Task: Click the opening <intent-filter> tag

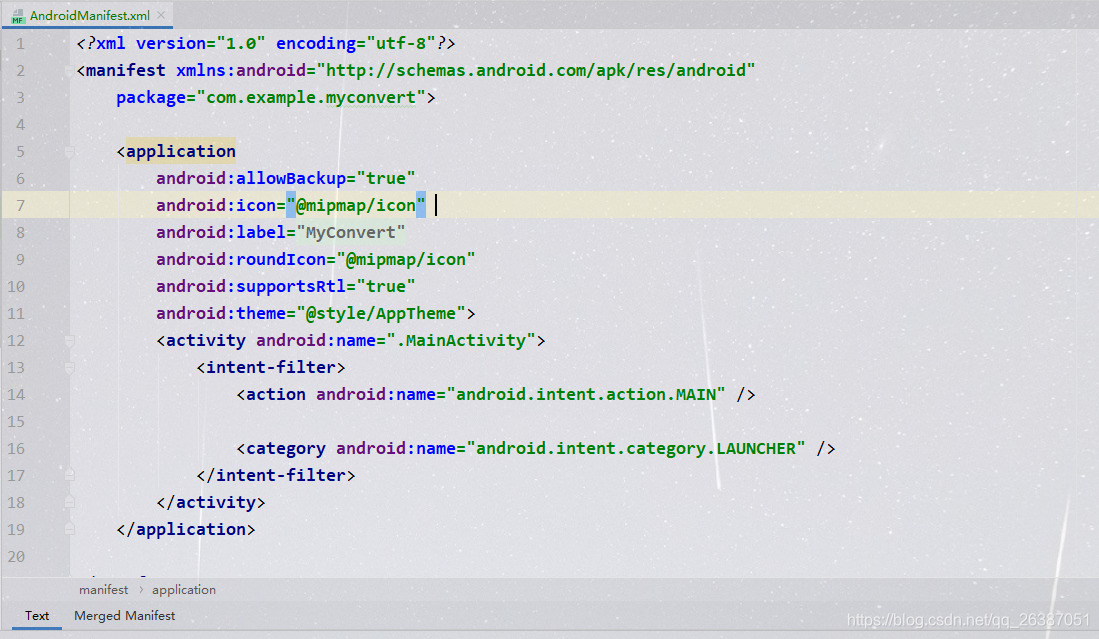Action: [x=271, y=367]
